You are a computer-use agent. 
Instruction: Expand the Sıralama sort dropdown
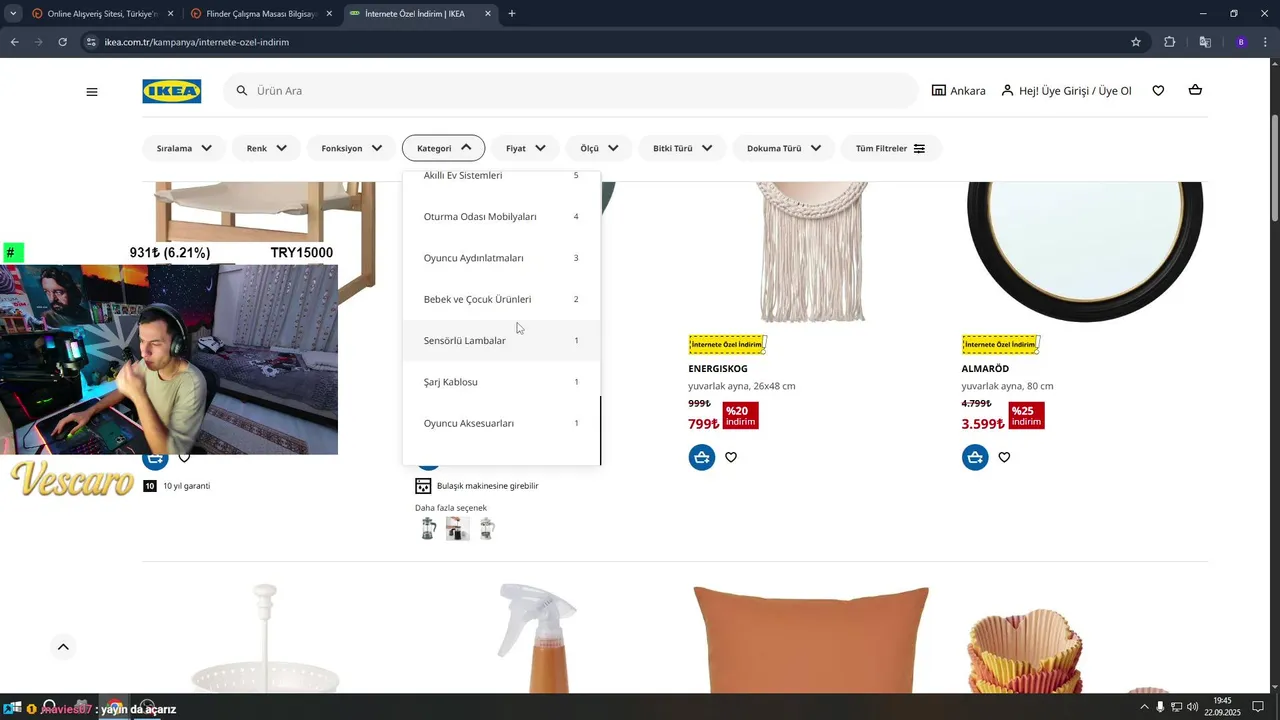185,148
